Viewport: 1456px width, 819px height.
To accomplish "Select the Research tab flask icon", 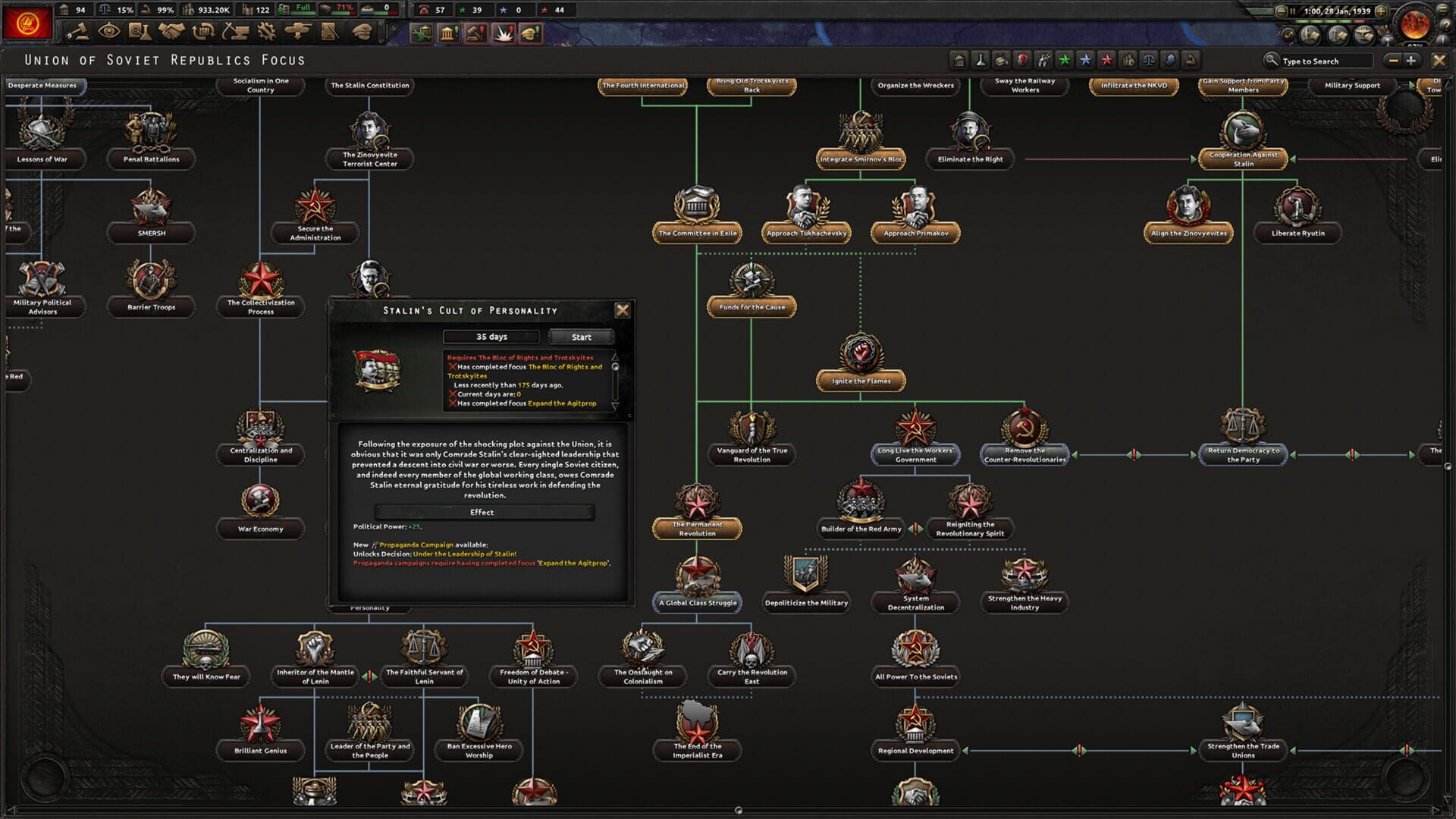I will pos(140,32).
